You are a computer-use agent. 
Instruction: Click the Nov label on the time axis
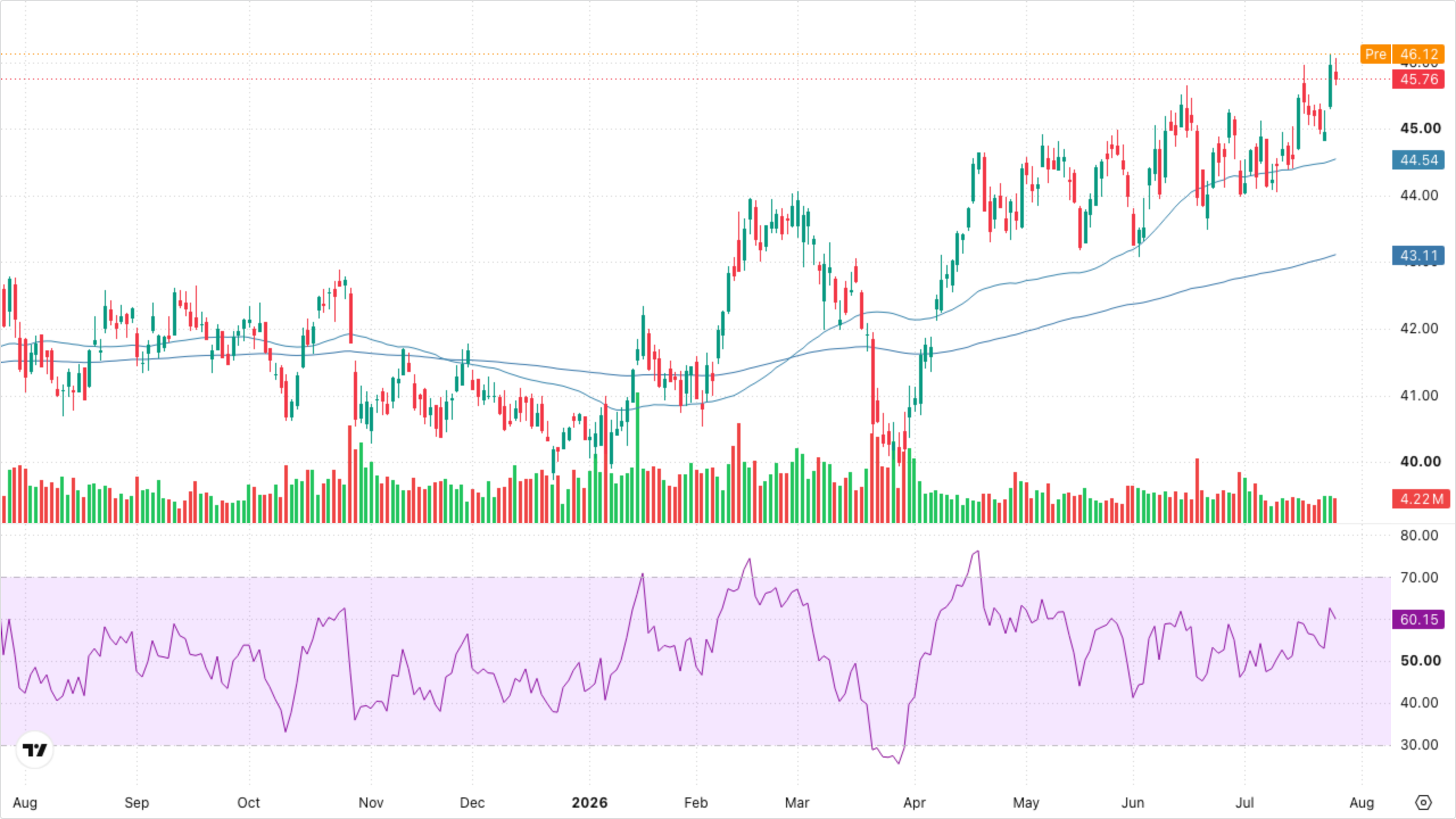coord(371,803)
